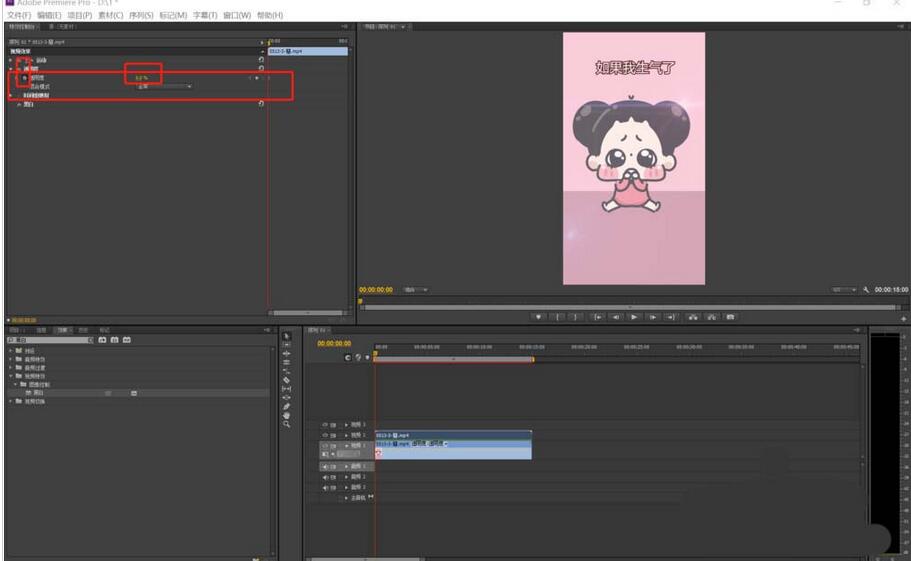Open the blend mode dropdown
911x561 pixels.
(165, 86)
